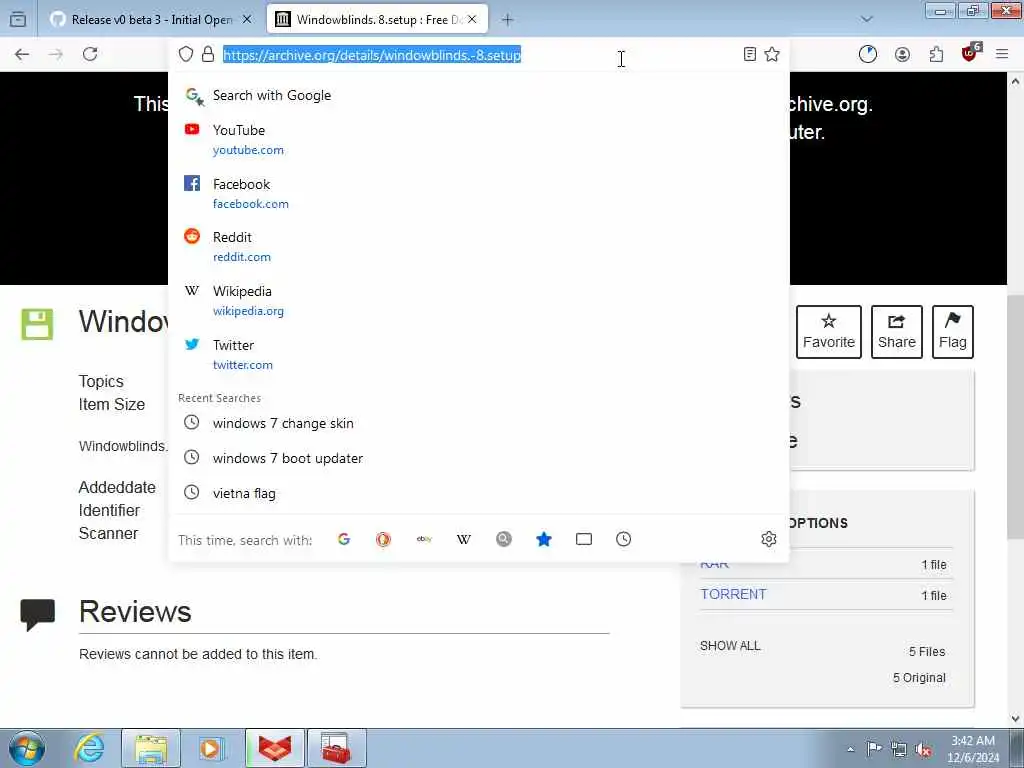Screen dimensions: 1024x768
Task: Select Facebook suggestion in dropdown
Action: pyautogui.click(x=479, y=193)
